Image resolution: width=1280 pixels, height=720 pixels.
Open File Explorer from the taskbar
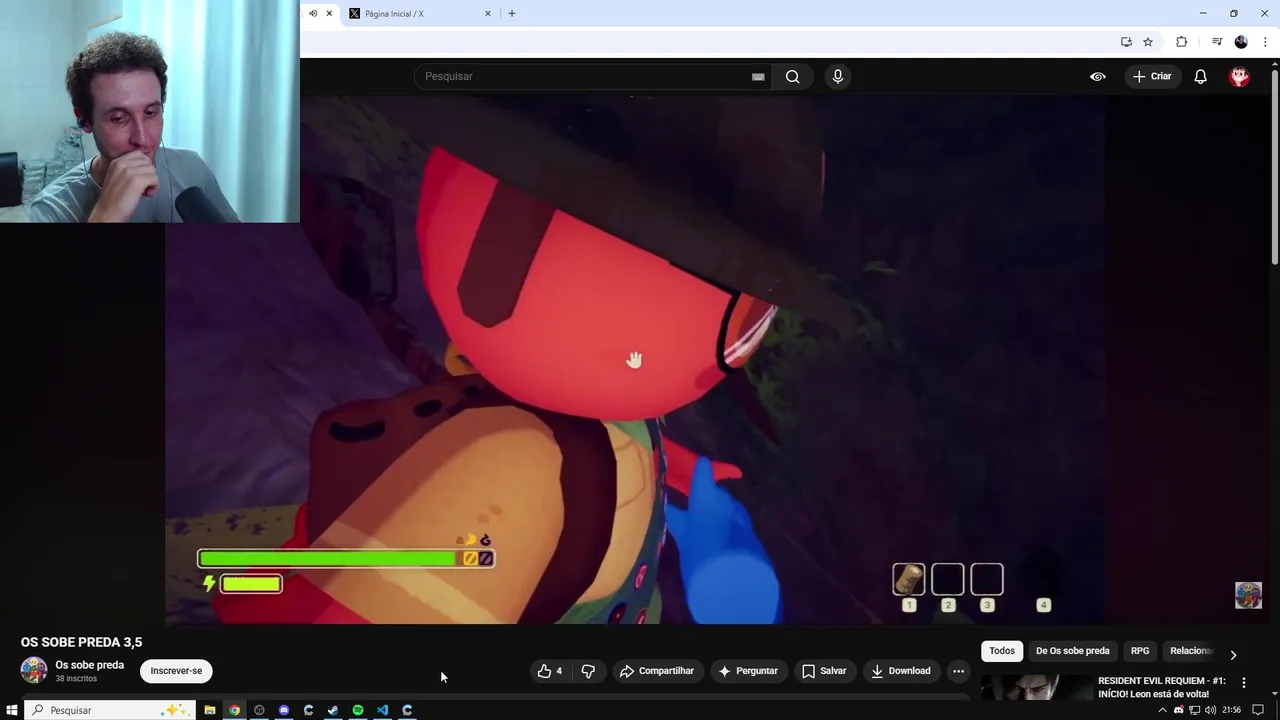(210, 710)
